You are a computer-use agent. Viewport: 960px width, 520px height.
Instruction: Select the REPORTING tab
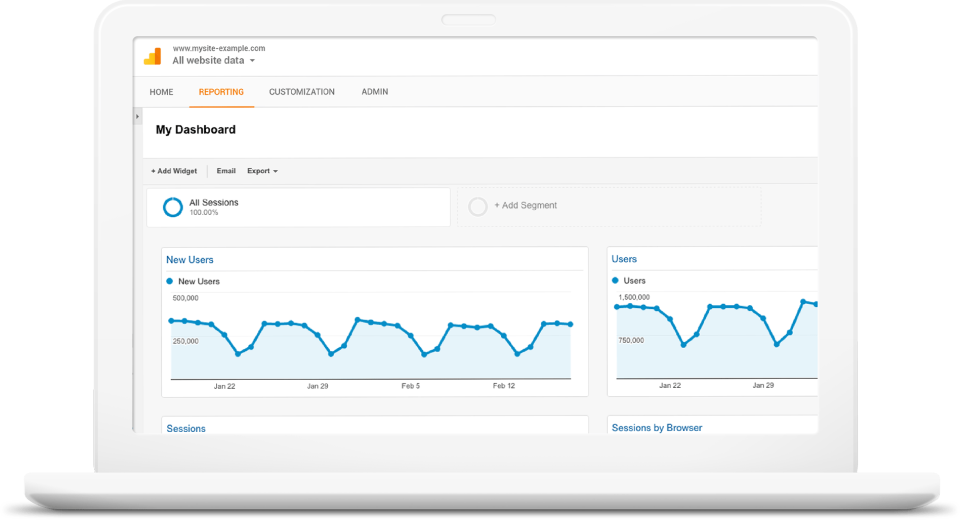221,92
